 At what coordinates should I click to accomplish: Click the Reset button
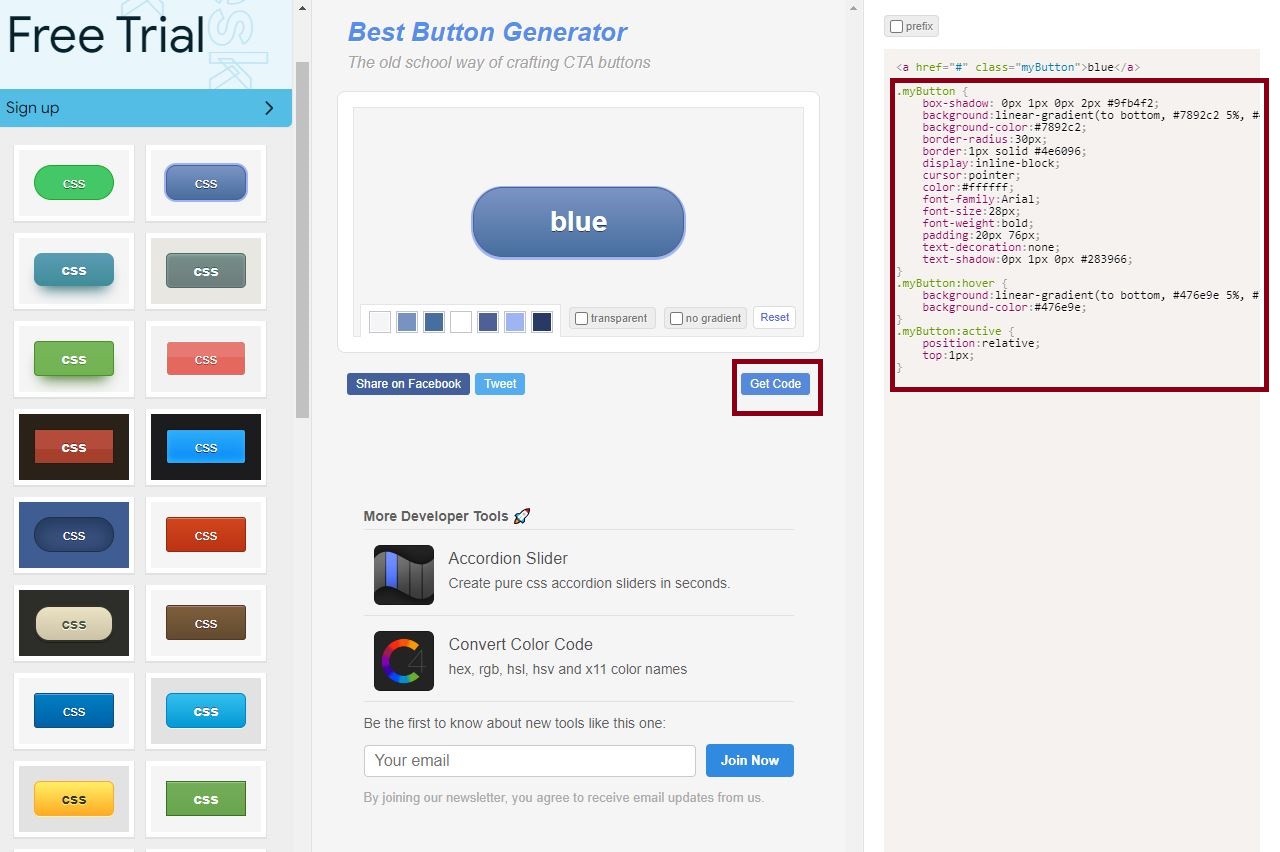(775, 317)
